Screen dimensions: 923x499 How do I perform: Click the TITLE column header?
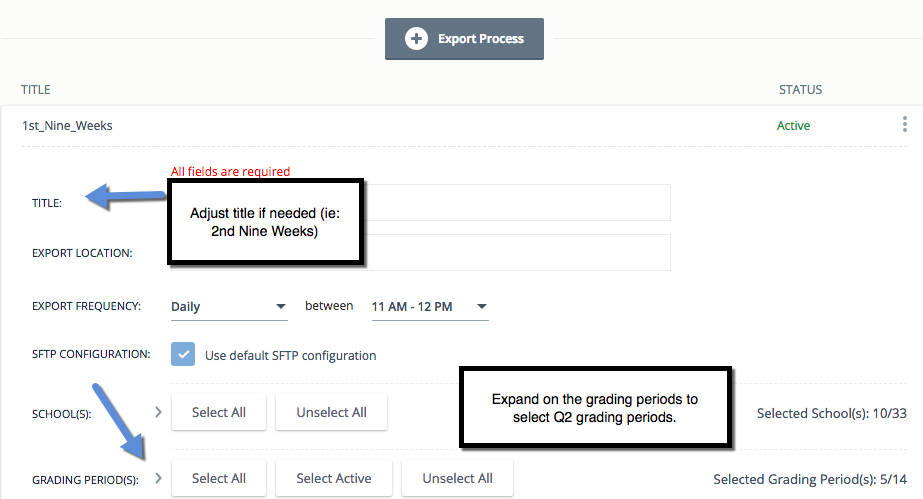36,90
